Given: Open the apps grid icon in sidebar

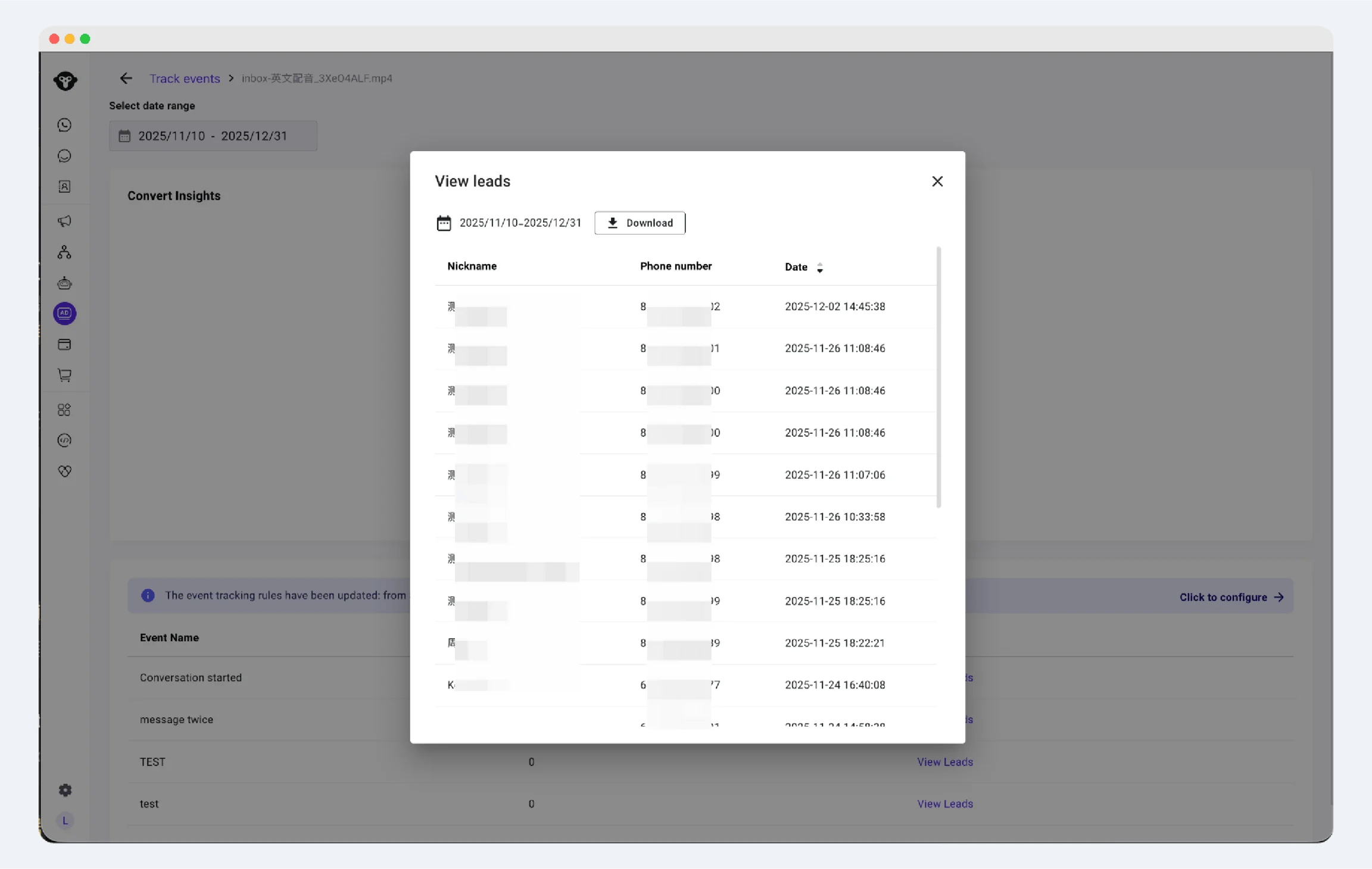Looking at the screenshot, I should (x=64, y=410).
